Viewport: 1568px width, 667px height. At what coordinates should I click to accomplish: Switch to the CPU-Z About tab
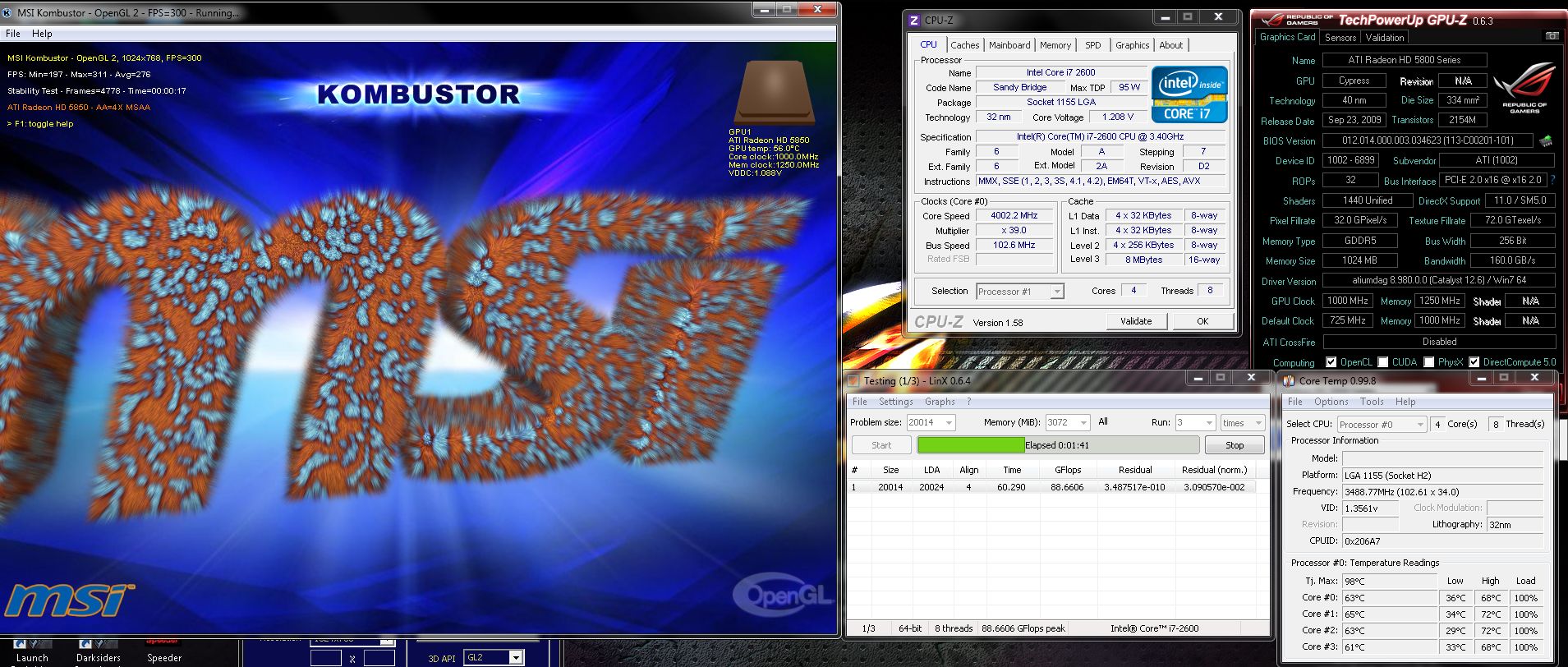[1170, 45]
